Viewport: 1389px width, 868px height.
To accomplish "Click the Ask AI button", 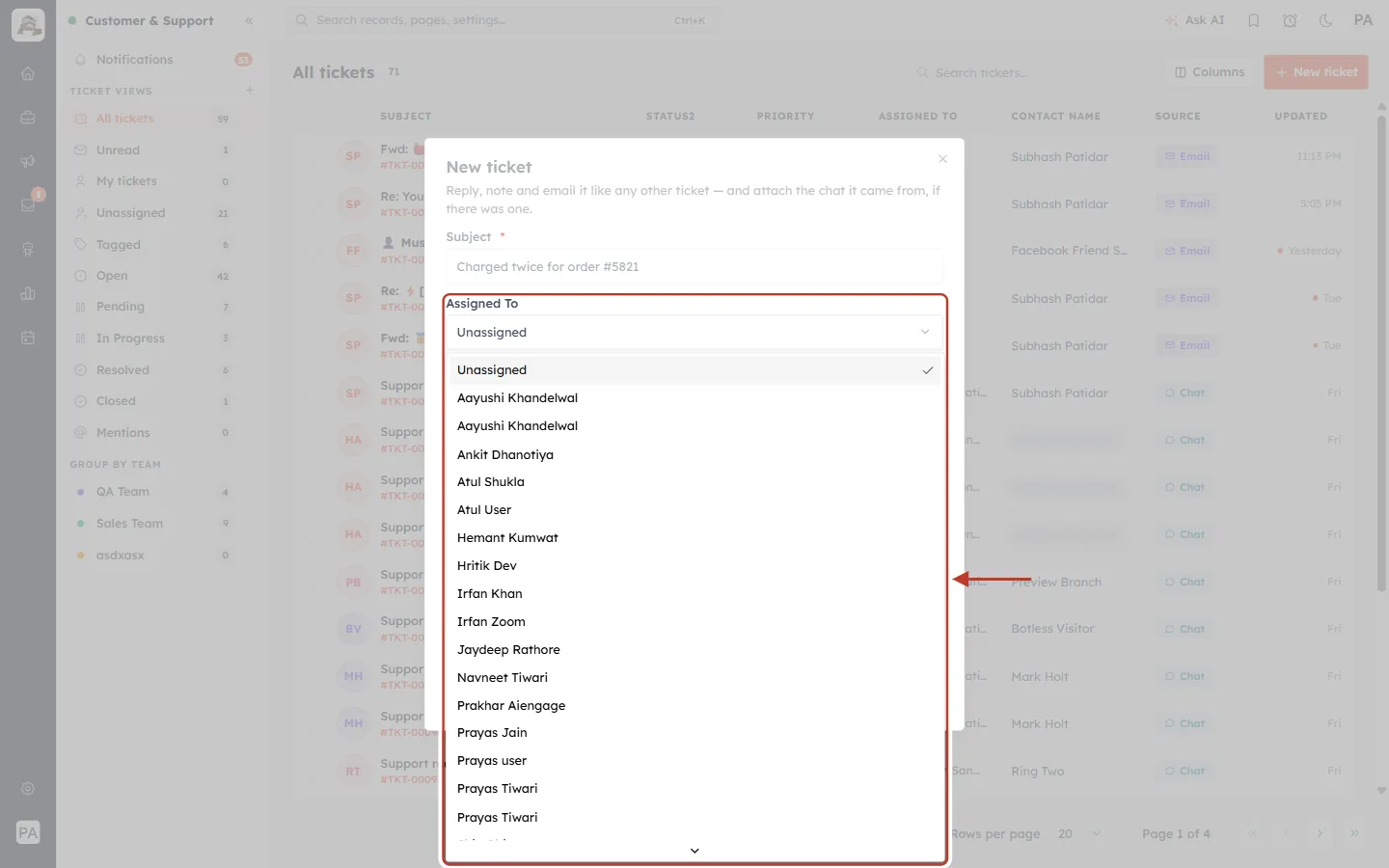I will (1194, 20).
